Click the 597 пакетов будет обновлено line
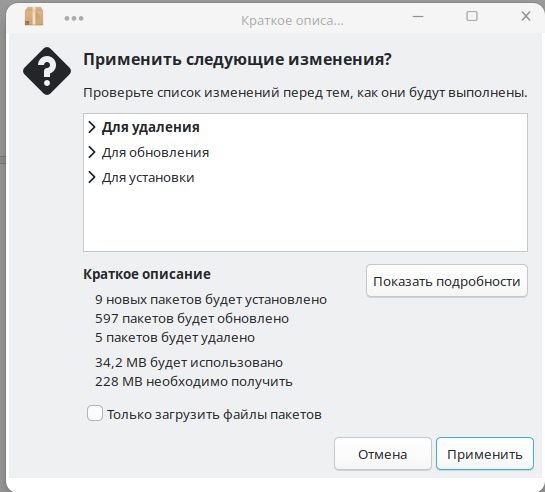This screenshot has width=545, height=492. [192, 319]
